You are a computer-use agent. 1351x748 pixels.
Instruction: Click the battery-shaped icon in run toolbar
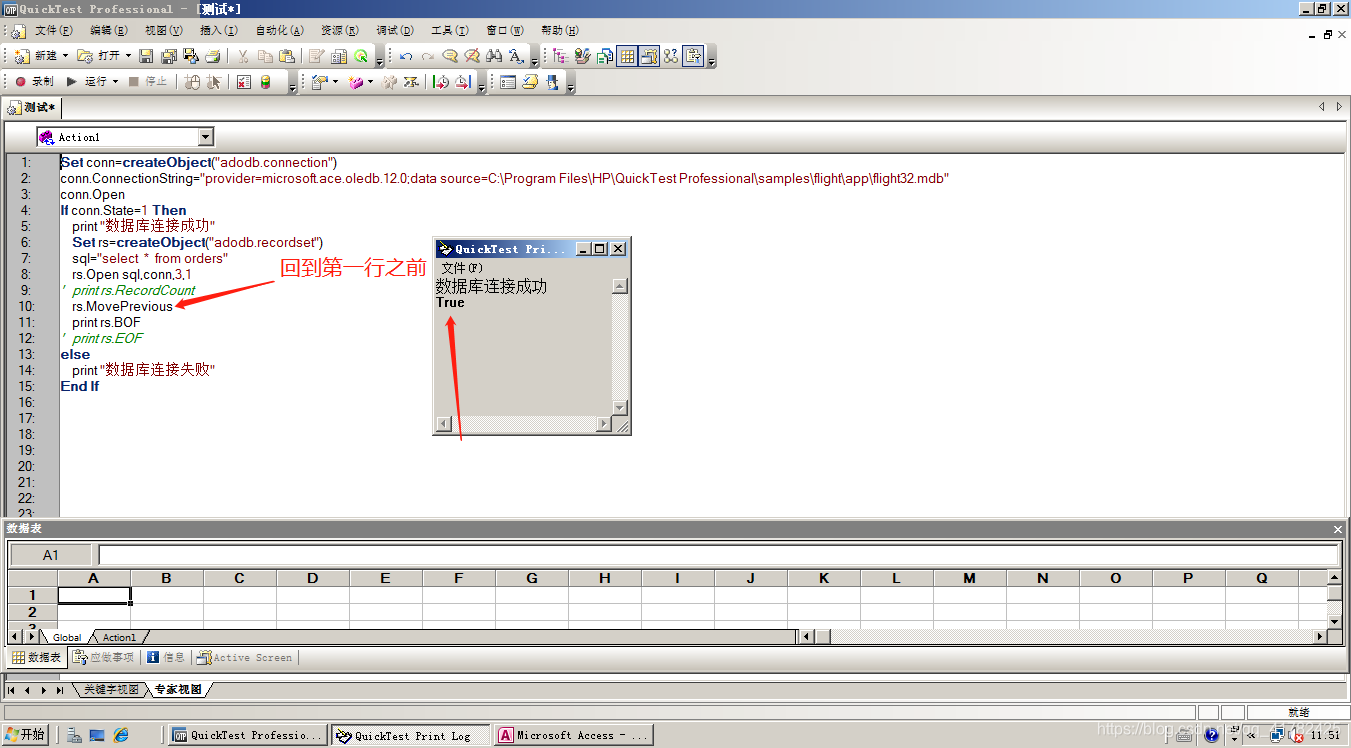point(265,82)
